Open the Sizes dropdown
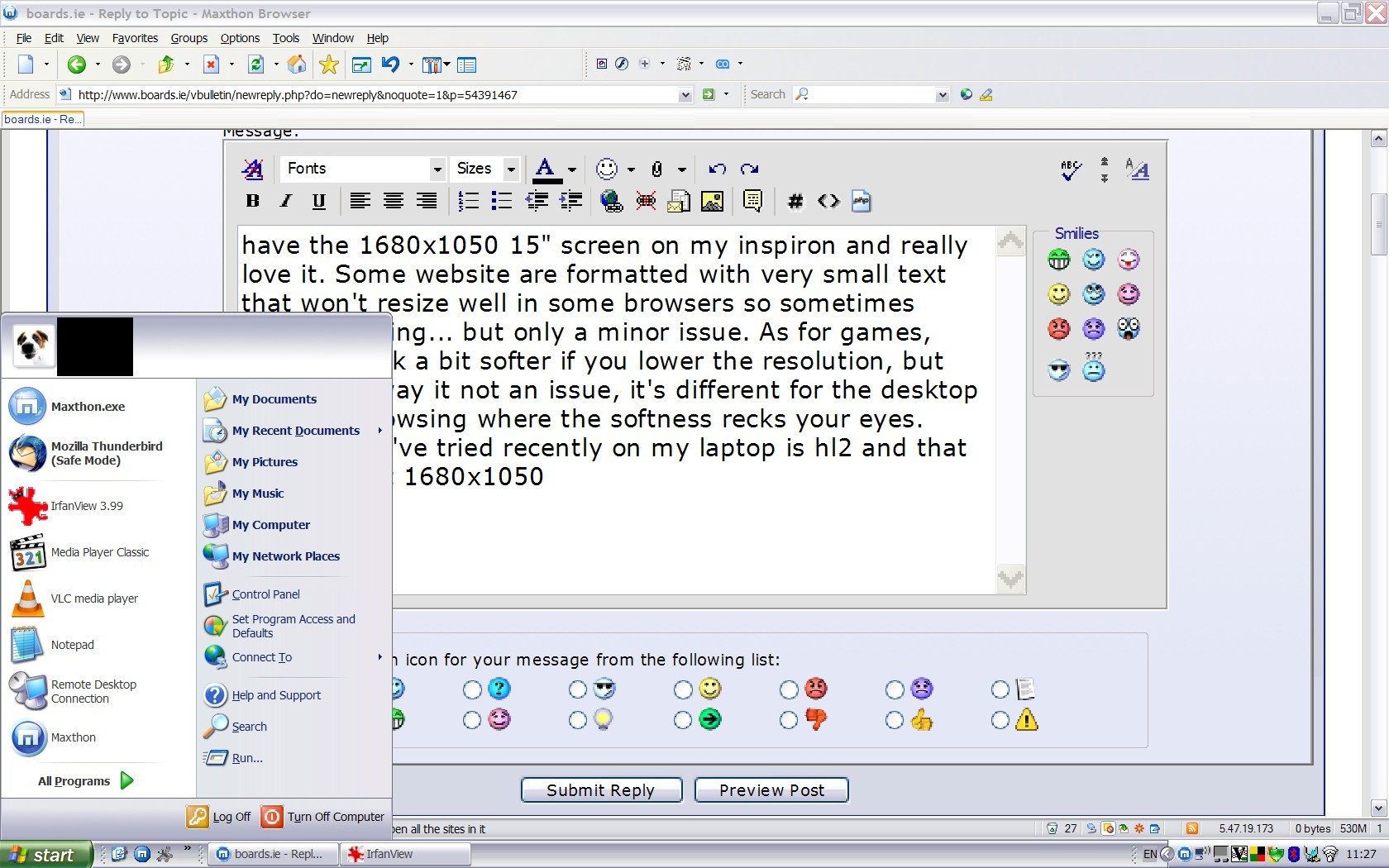The image size is (1389, 868). click(511, 169)
